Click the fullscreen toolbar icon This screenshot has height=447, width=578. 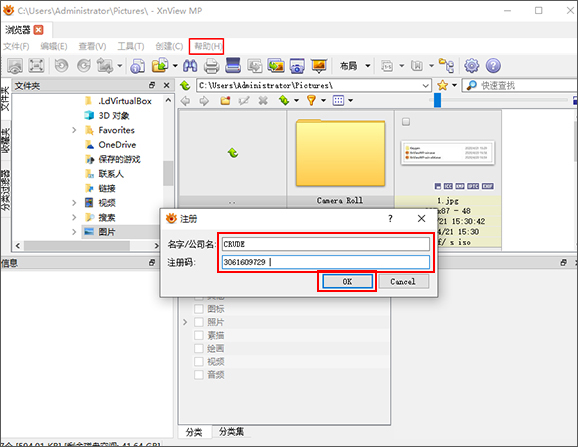click(36, 66)
